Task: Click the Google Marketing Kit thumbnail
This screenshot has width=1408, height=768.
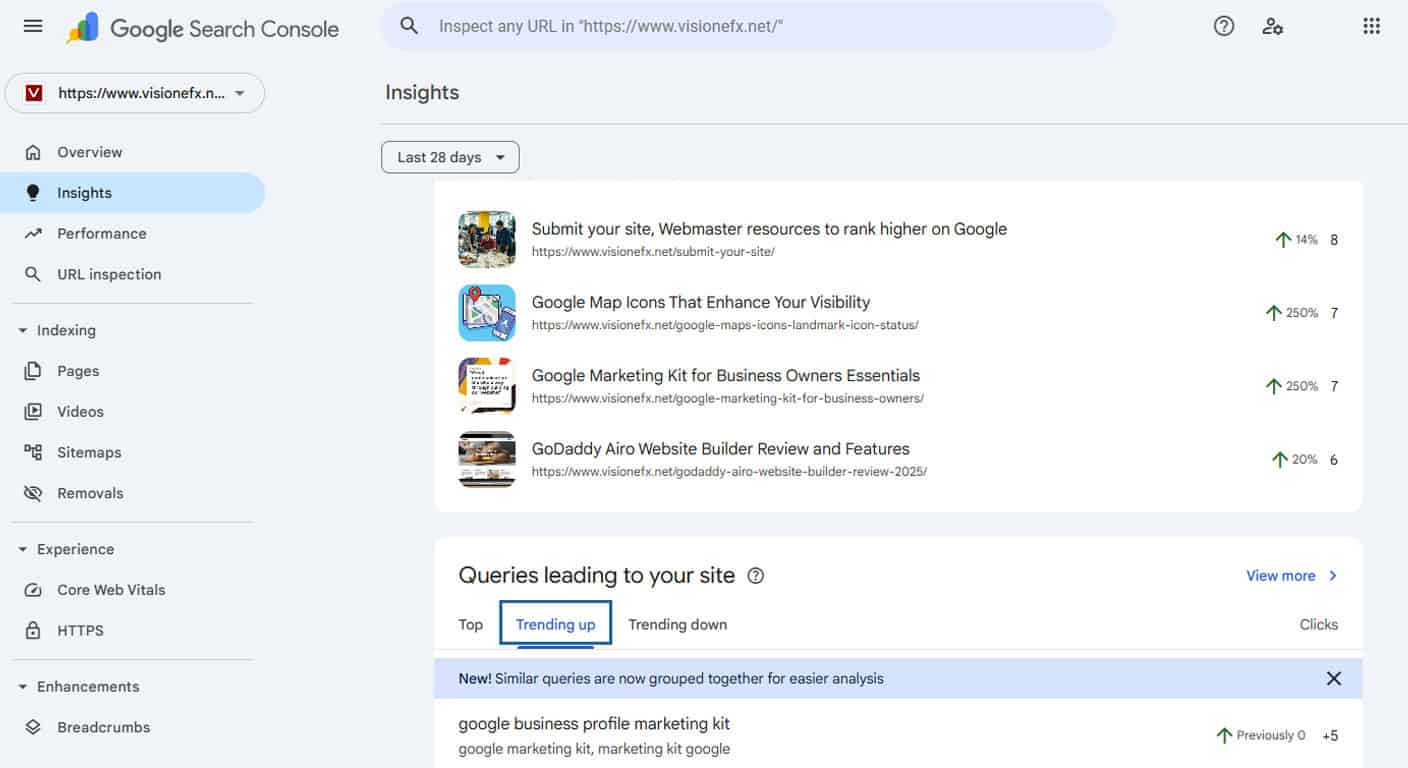Action: (487, 386)
